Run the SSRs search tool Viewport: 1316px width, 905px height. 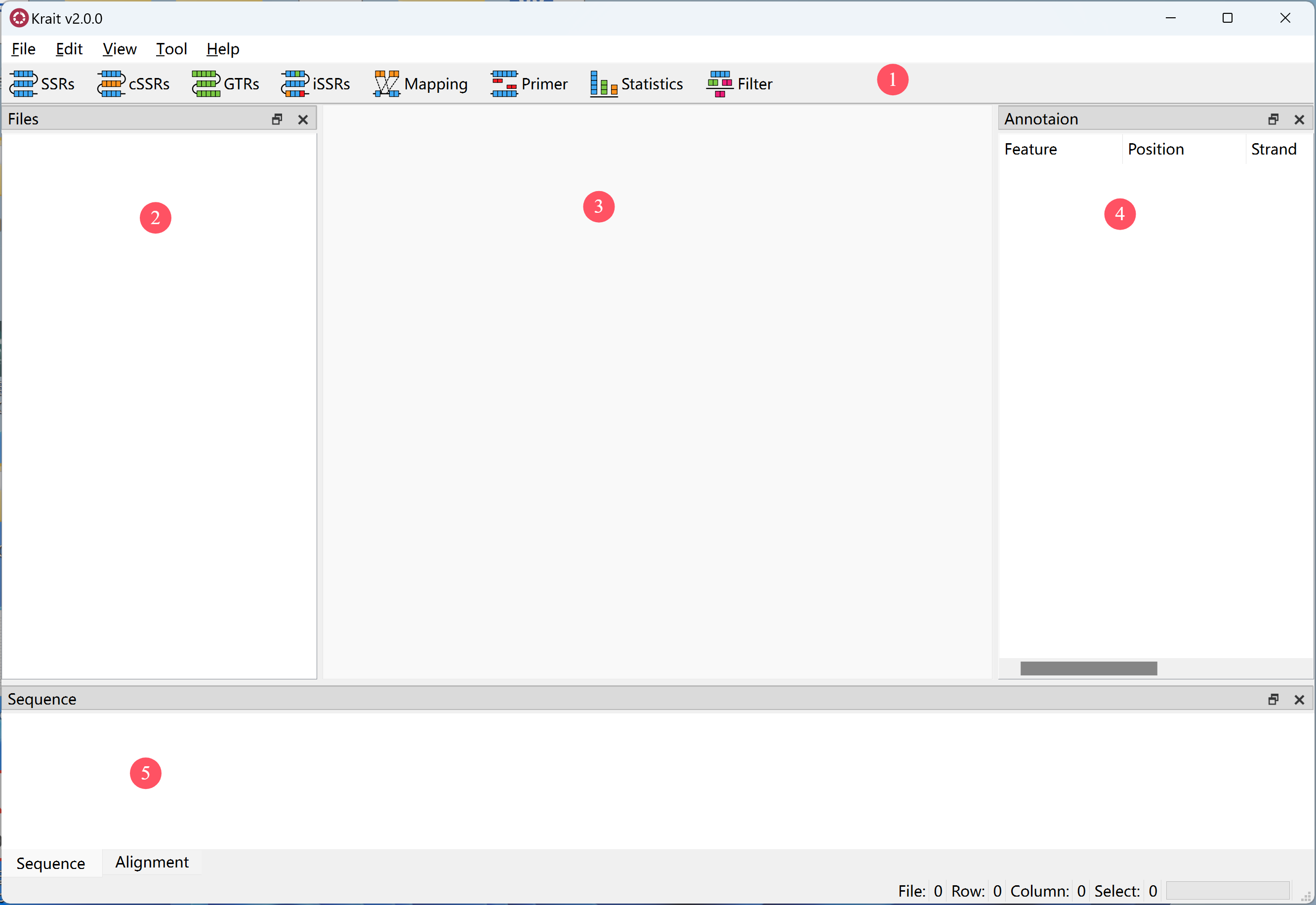pyautogui.click(x=42, y=84)
